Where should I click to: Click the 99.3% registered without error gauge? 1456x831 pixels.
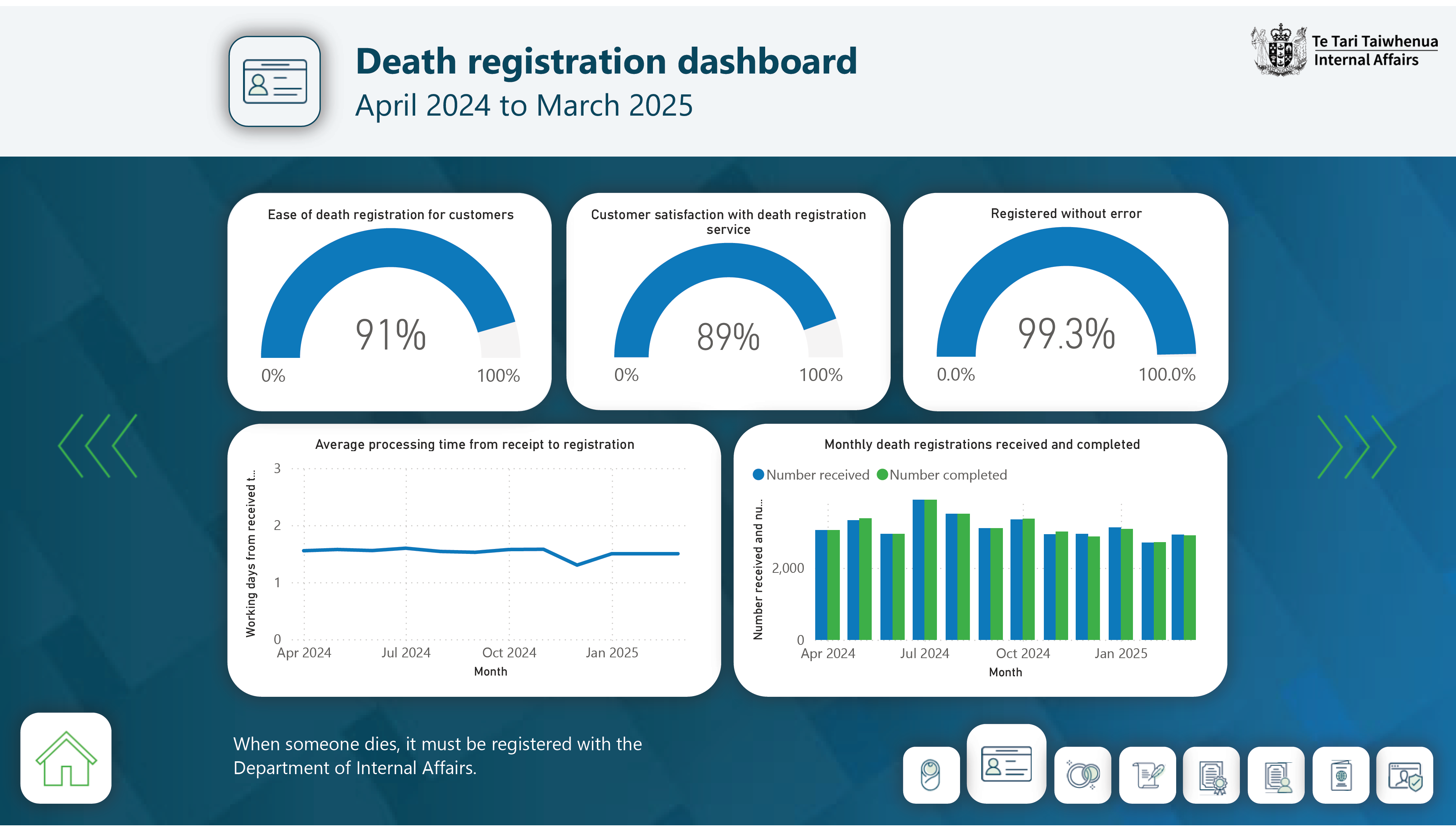1065,292
